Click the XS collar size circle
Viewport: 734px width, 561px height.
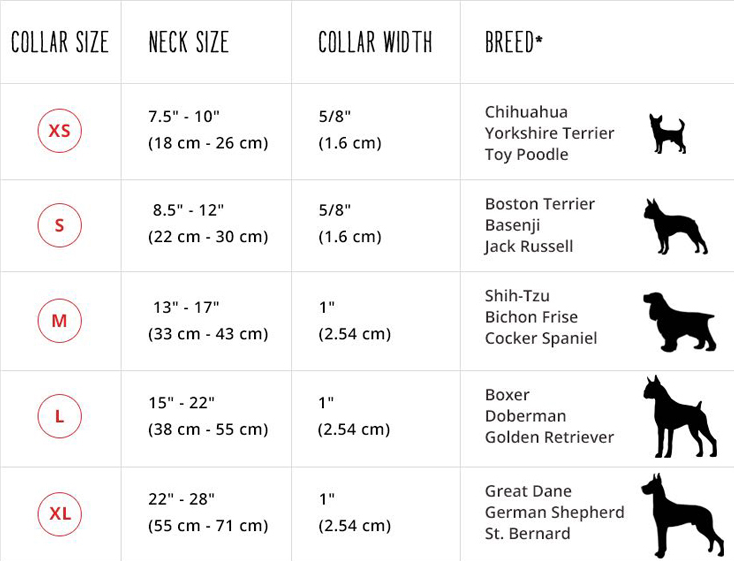(59, 131)
